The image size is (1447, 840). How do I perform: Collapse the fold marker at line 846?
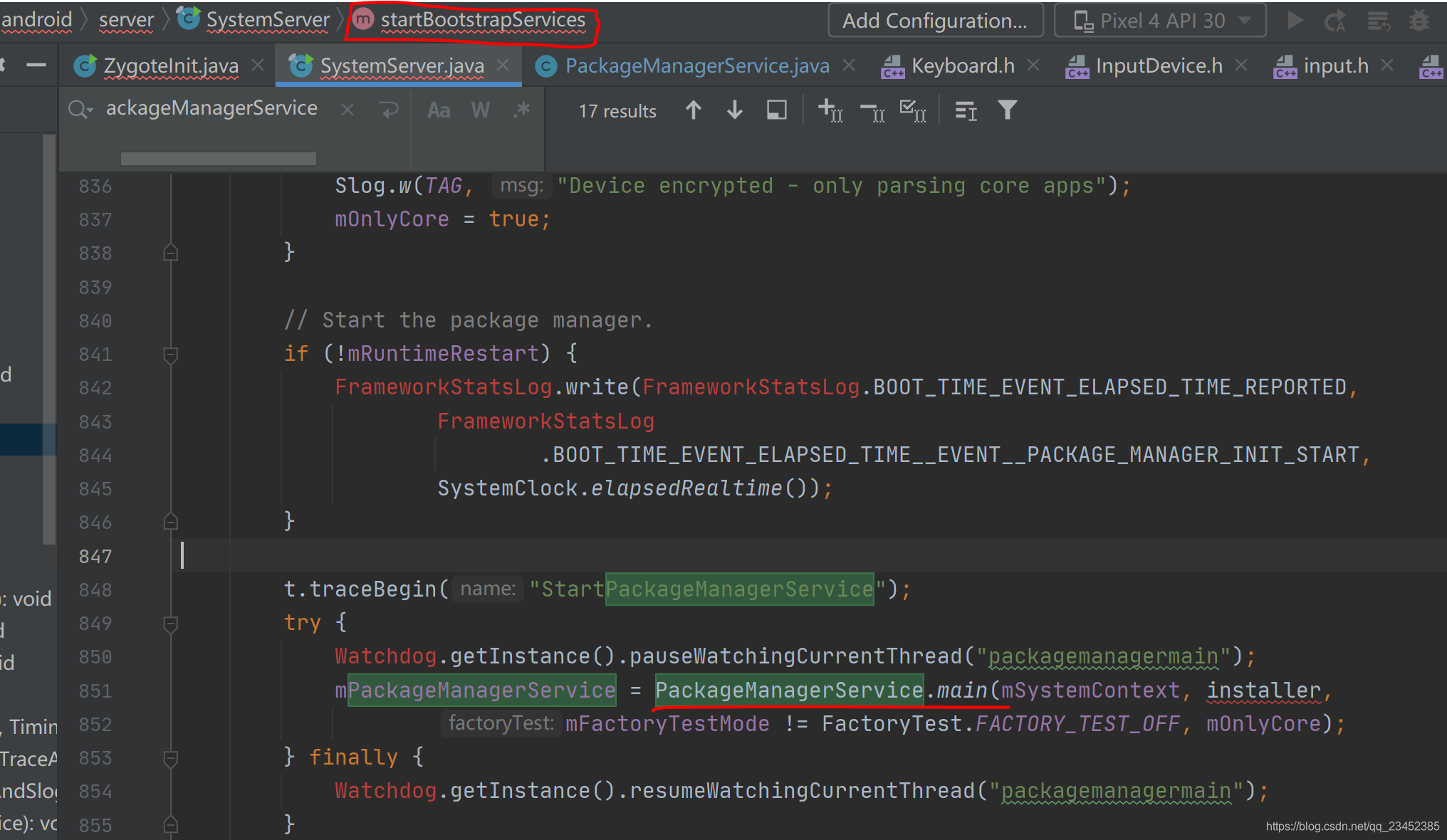[x=170, y=522]
